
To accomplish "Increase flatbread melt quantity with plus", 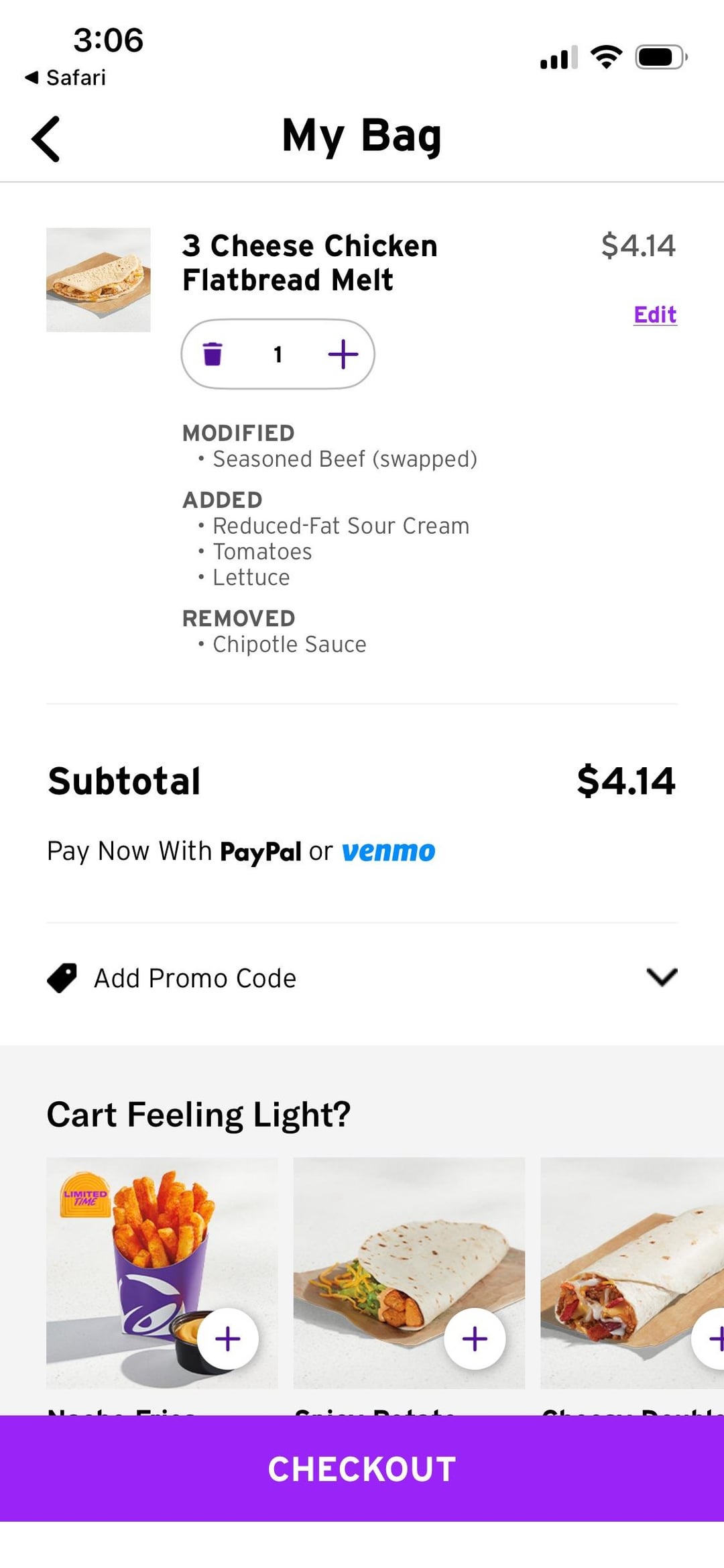I will pyautogui.click(x=343, y=353).
